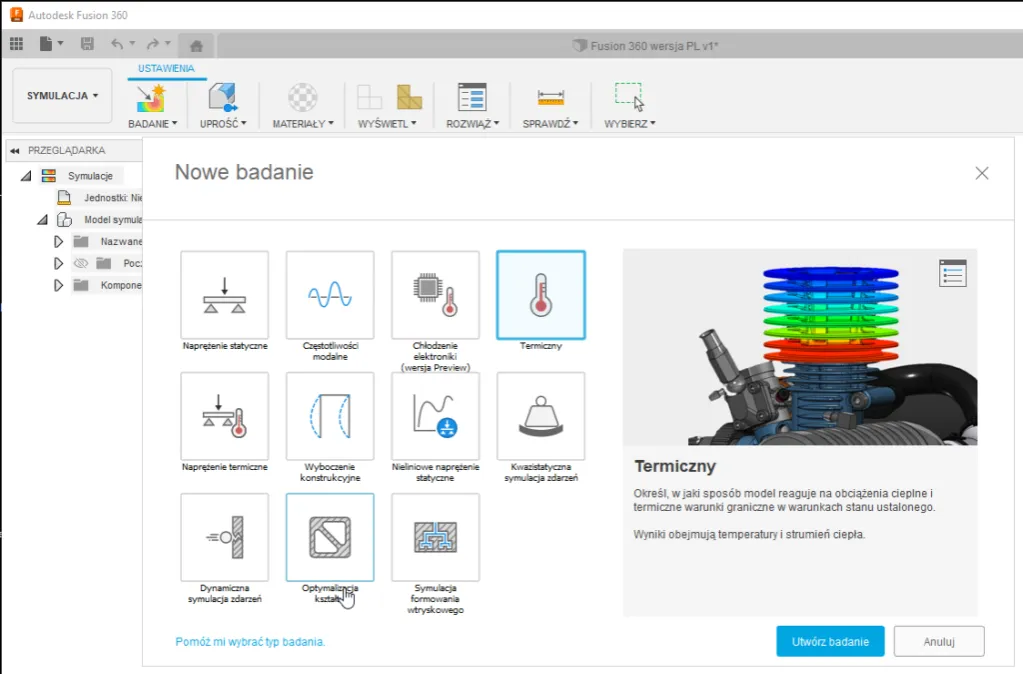Select Chłodzenie elektroniki study tile

coord(435,295)
